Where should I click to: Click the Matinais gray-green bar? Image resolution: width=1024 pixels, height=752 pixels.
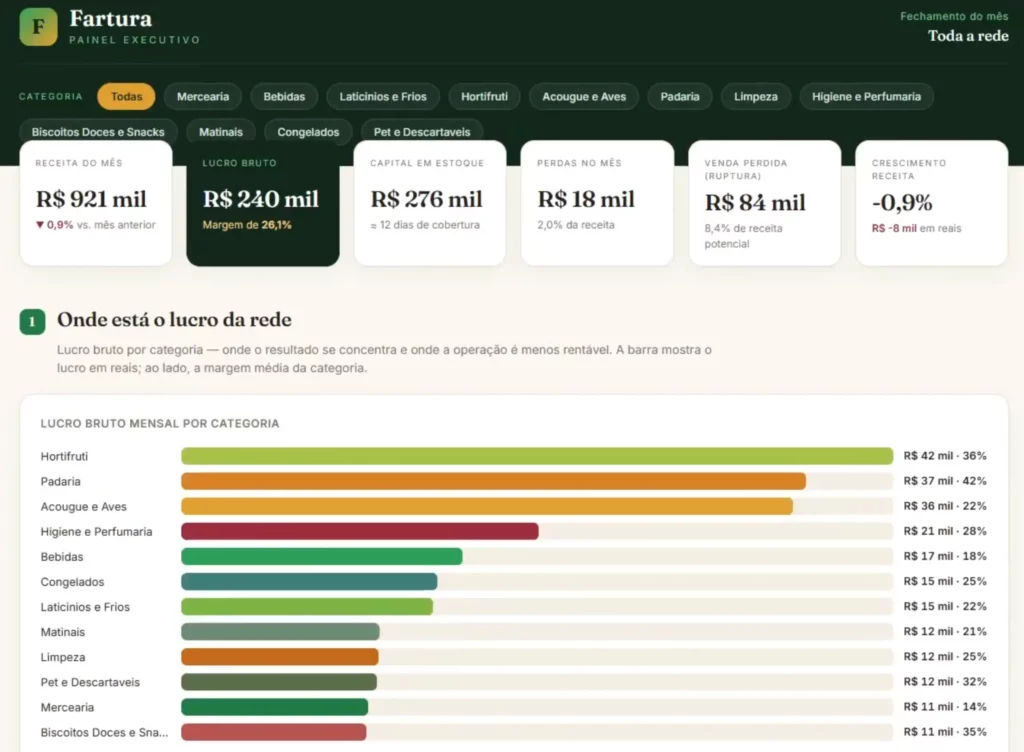[x=280, y=631]
